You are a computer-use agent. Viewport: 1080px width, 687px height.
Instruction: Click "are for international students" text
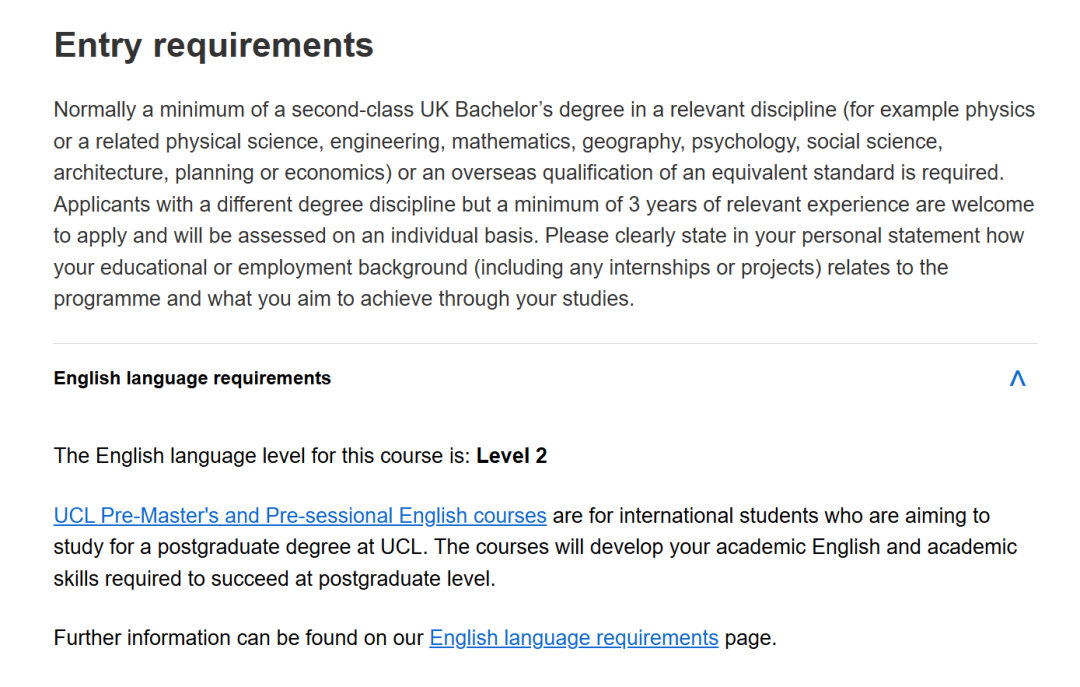(x=680, y=516)
